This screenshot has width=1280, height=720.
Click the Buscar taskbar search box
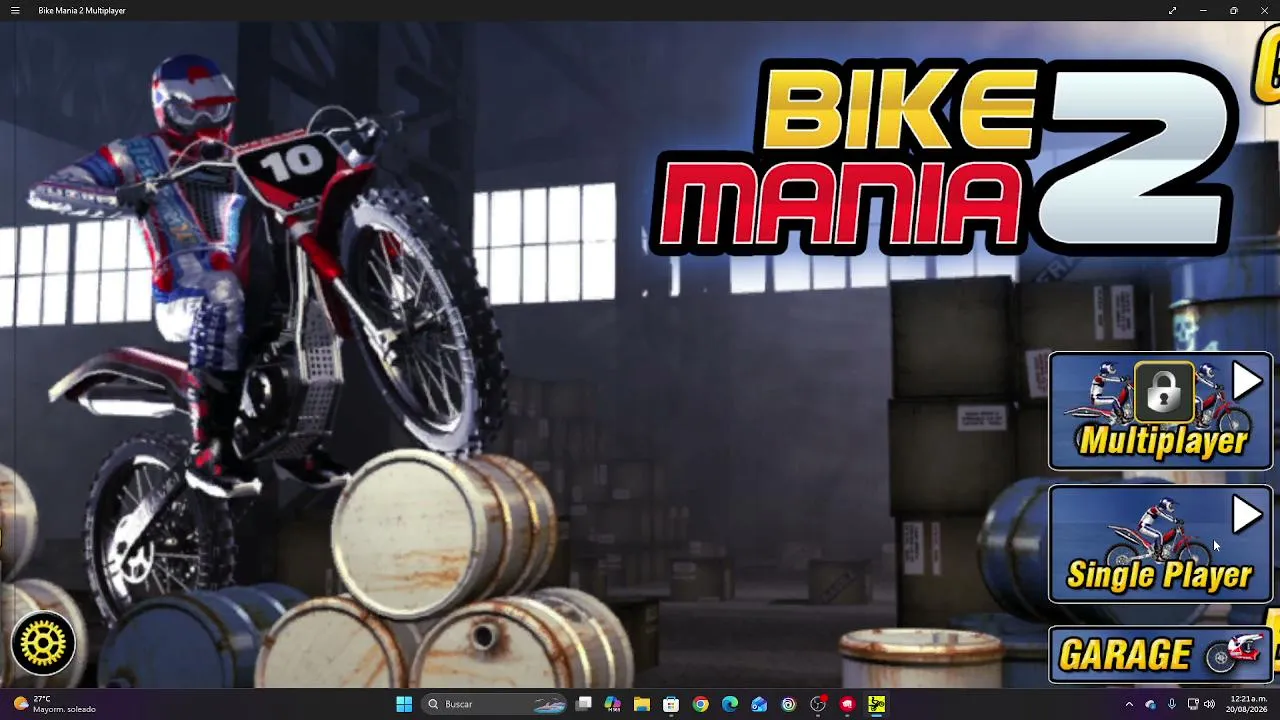(495, 704)
